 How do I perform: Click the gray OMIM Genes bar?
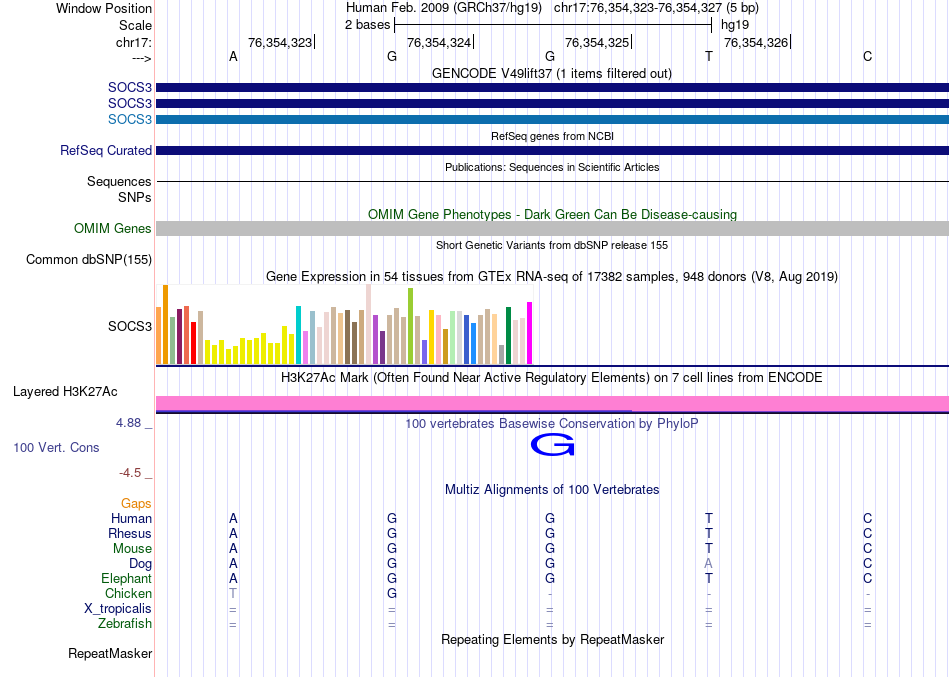[x=552, y=228]
